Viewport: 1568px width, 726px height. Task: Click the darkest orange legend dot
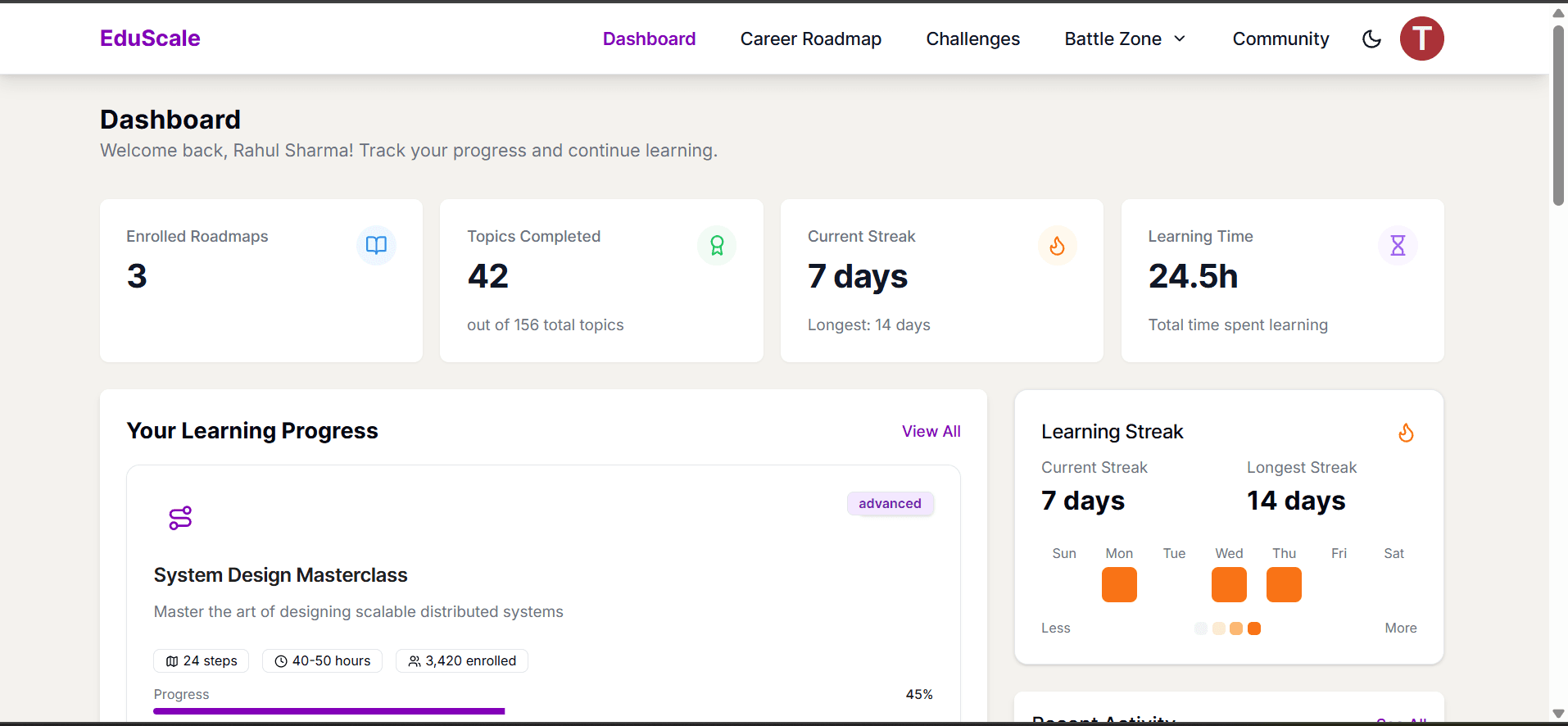click(1254, 628)
